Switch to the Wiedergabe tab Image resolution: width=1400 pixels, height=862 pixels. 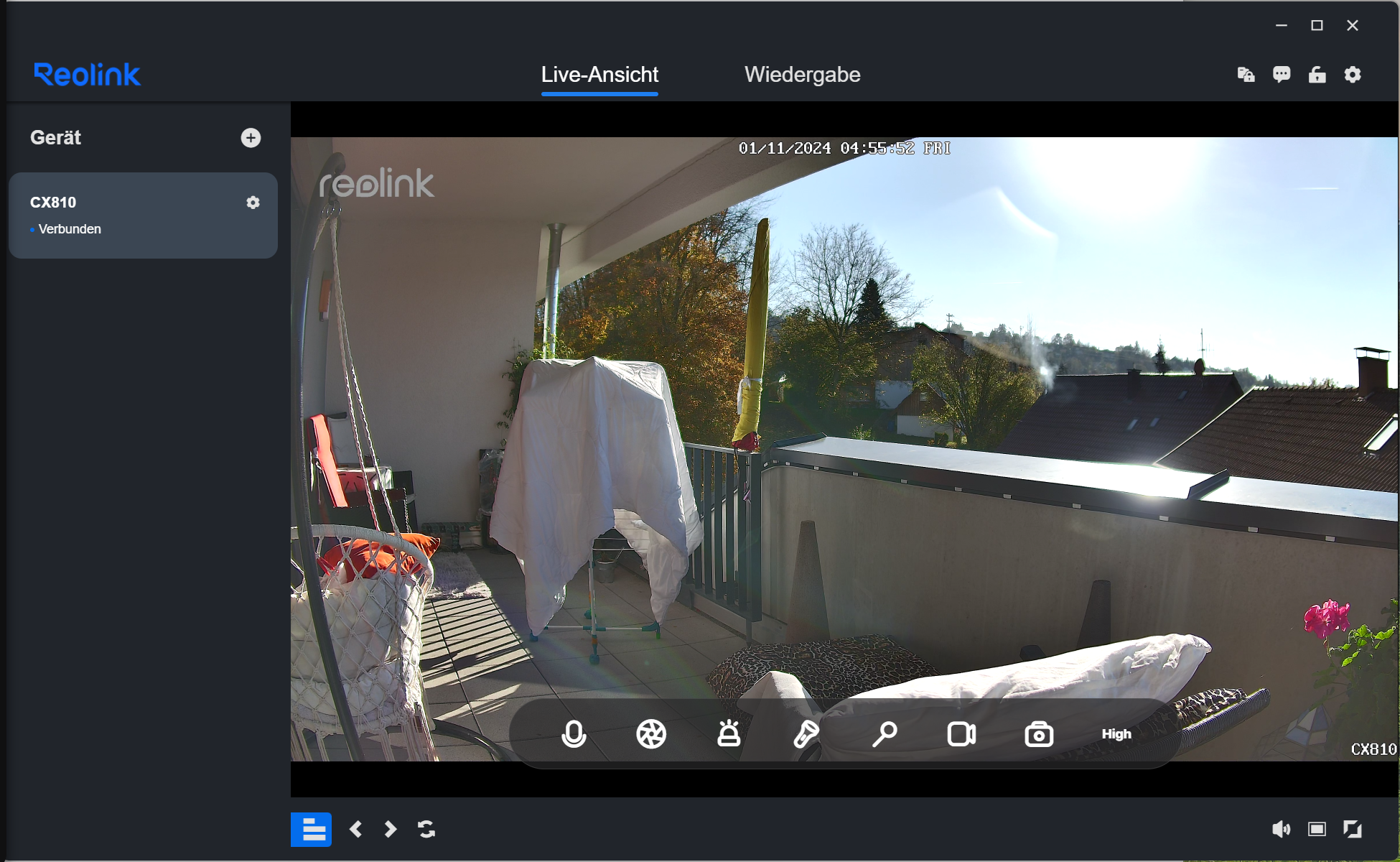pos(802,75)
